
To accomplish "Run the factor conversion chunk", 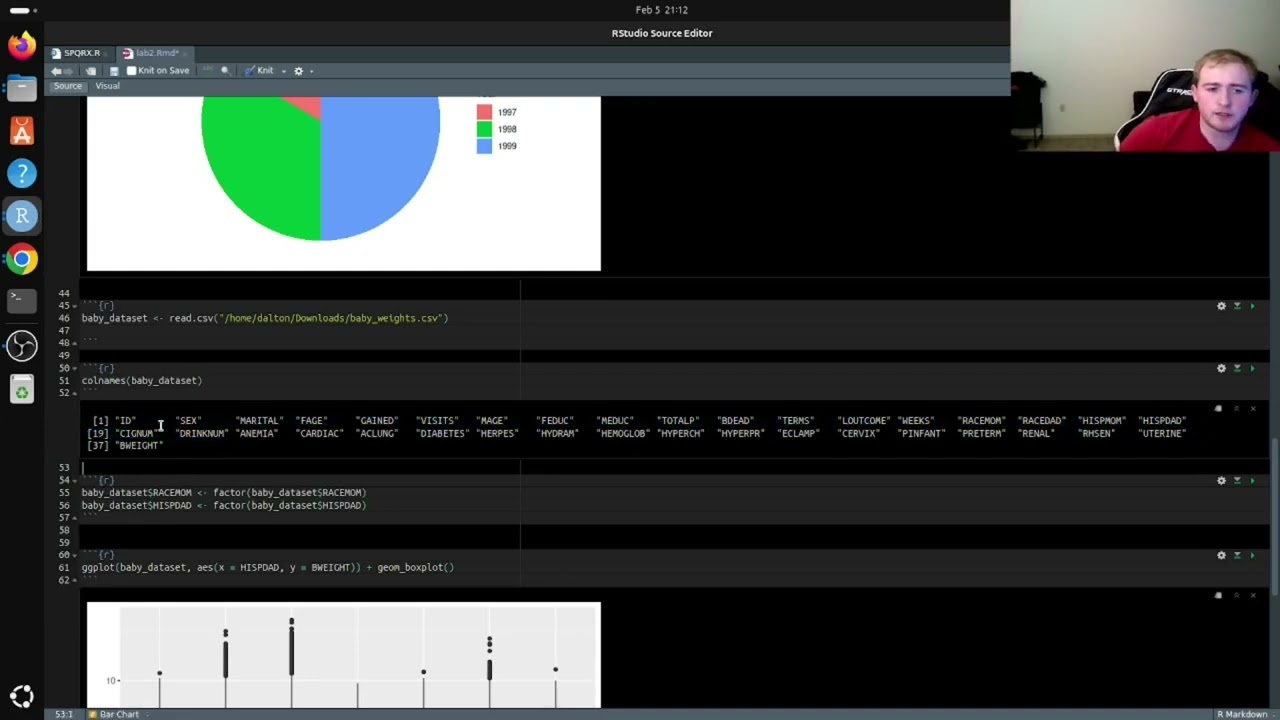I will [x=1252, y=480].
